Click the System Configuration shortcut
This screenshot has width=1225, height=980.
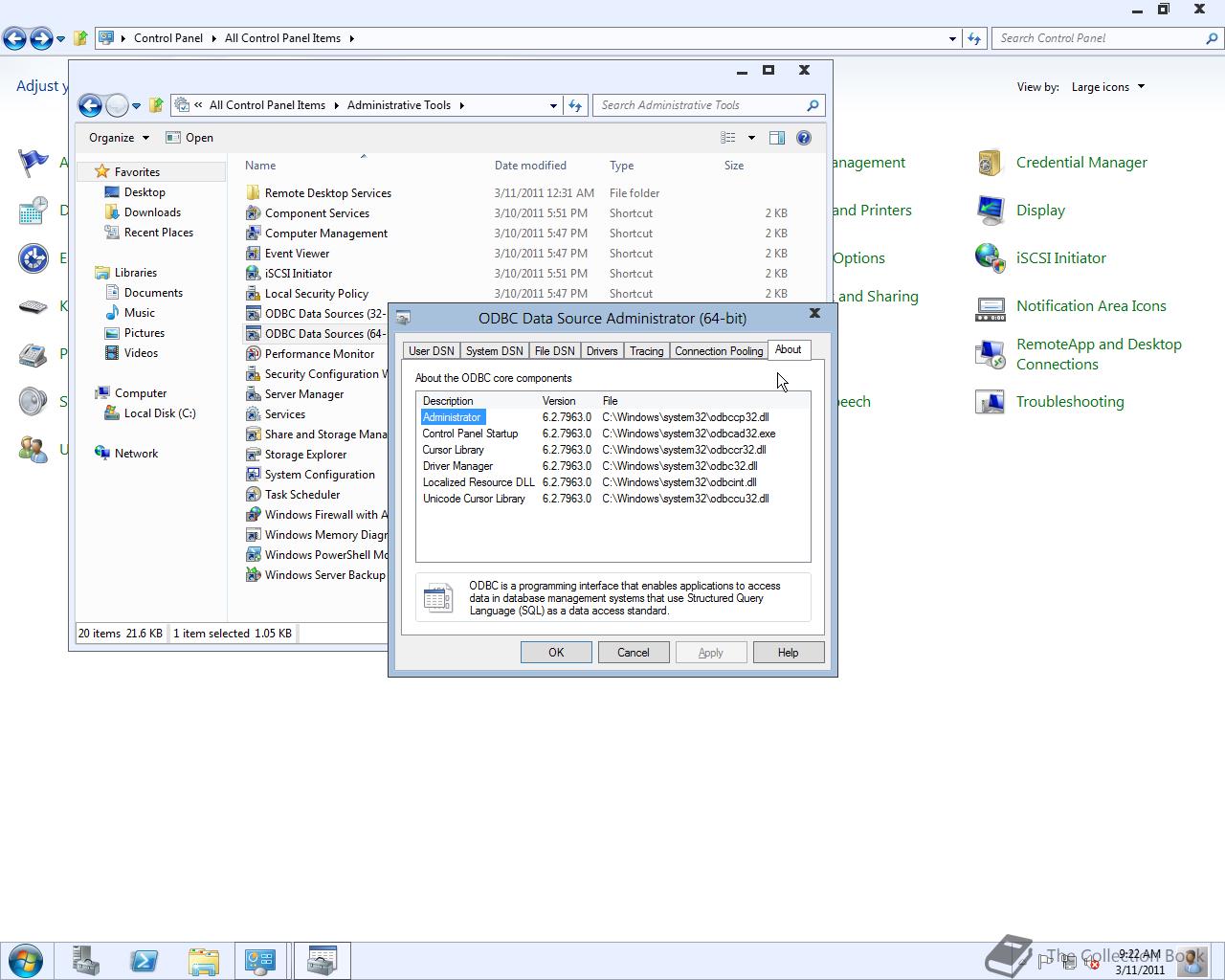pos(320,475)
